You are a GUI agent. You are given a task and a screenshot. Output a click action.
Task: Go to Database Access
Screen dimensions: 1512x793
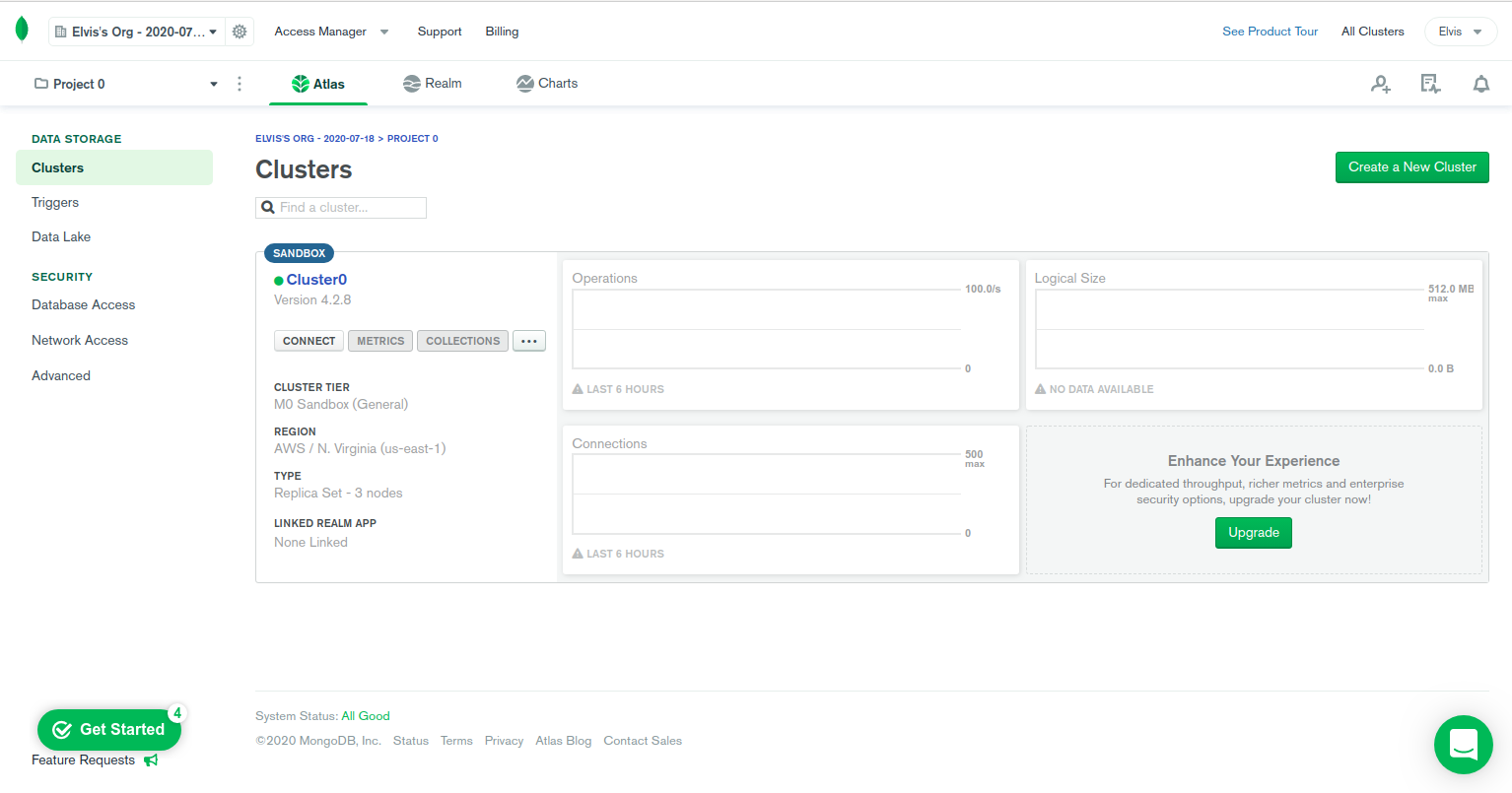(84, 304)
